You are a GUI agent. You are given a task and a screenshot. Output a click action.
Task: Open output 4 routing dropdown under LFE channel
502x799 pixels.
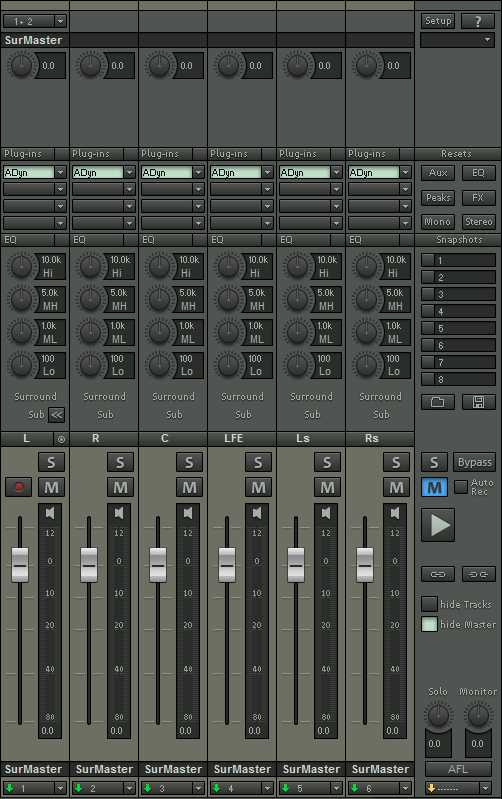[x=267, y=788]
